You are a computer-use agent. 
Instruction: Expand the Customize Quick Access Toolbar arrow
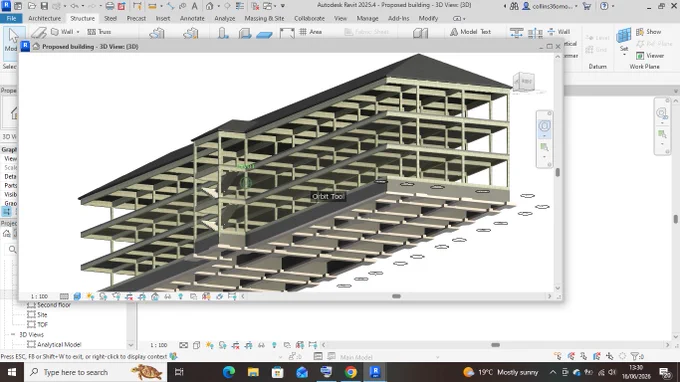point(283,6)
